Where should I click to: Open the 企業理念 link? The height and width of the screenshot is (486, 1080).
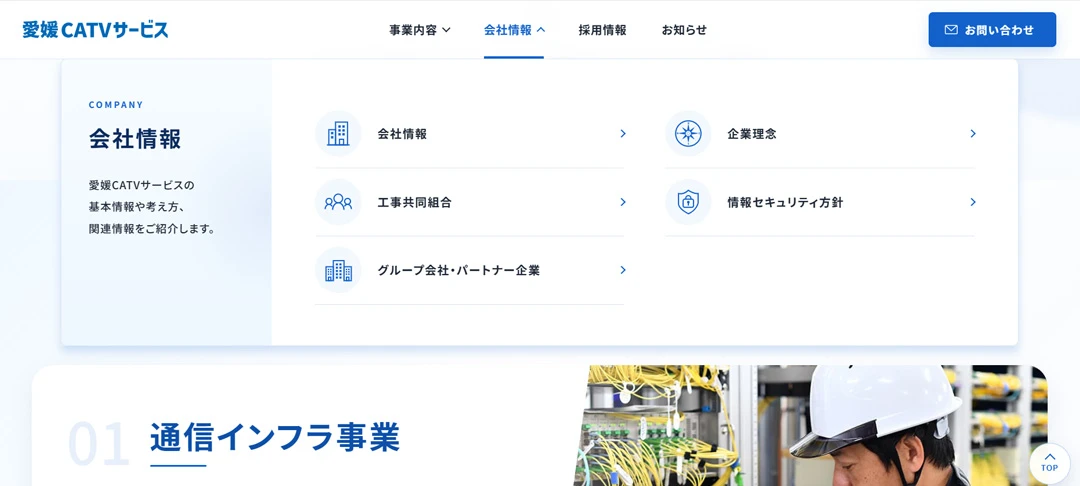820,134
